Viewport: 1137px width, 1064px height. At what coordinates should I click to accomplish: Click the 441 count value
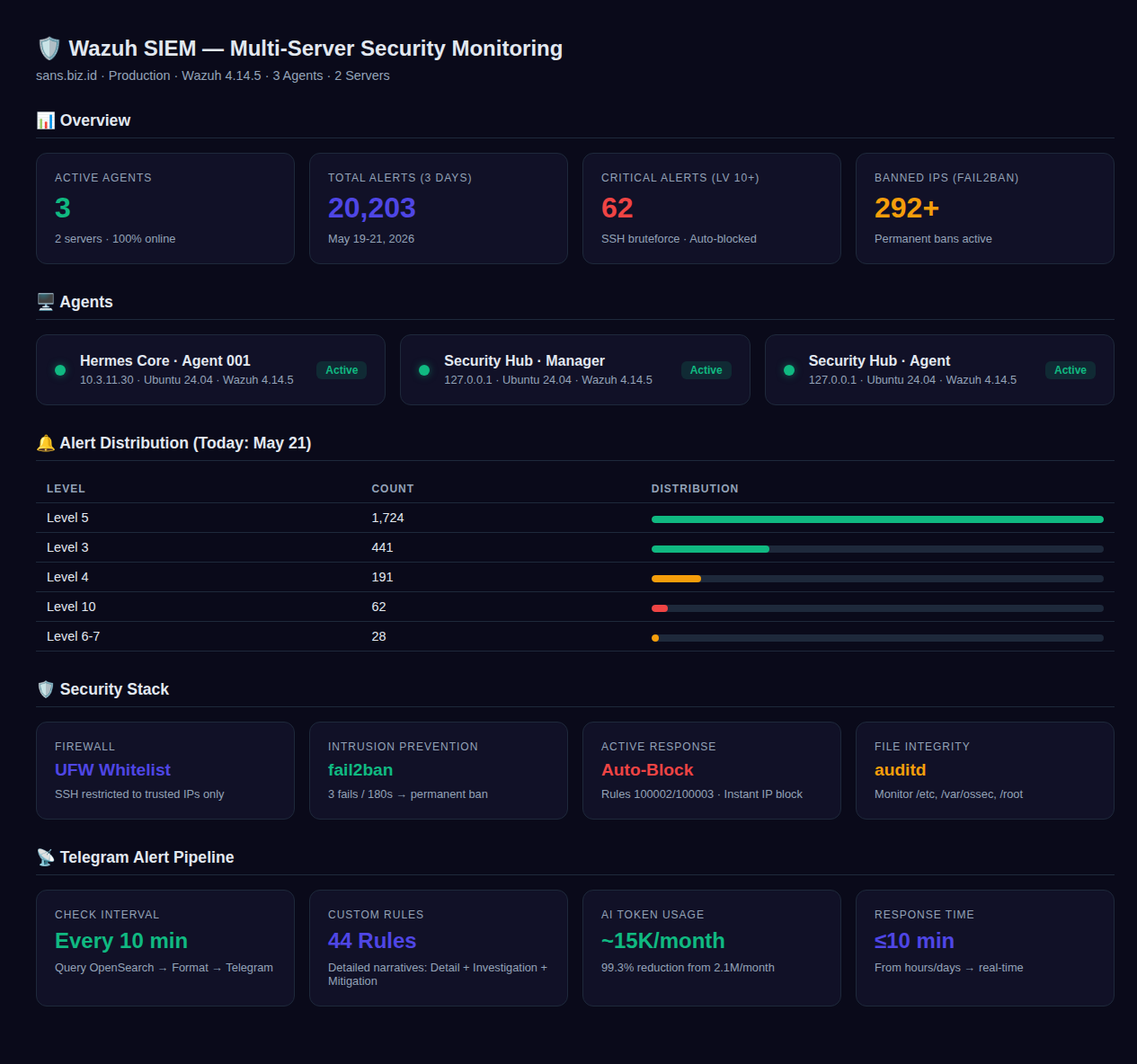(382, 547)
